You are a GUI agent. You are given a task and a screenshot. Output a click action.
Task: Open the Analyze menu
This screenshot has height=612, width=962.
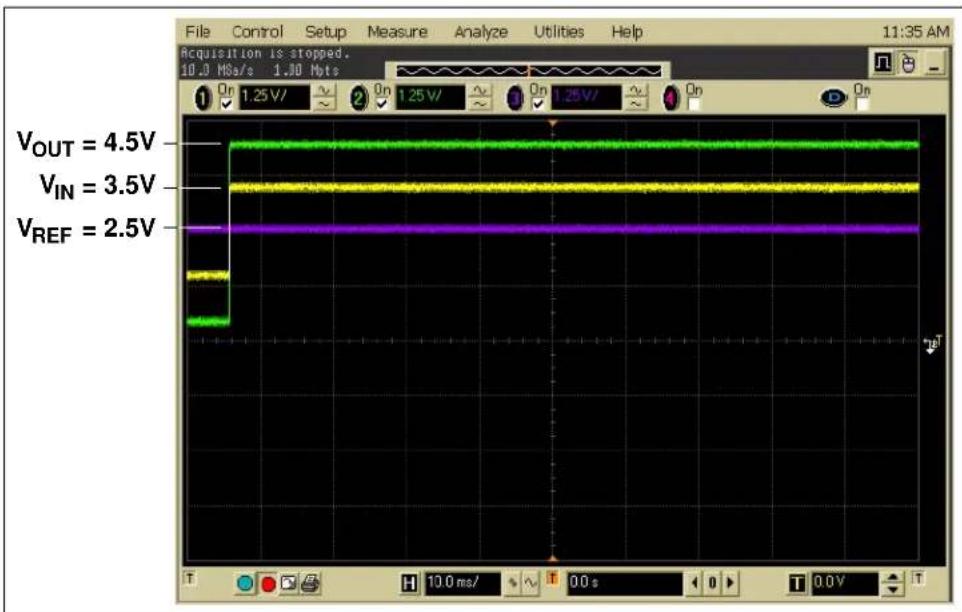click(x=480, y=32)
